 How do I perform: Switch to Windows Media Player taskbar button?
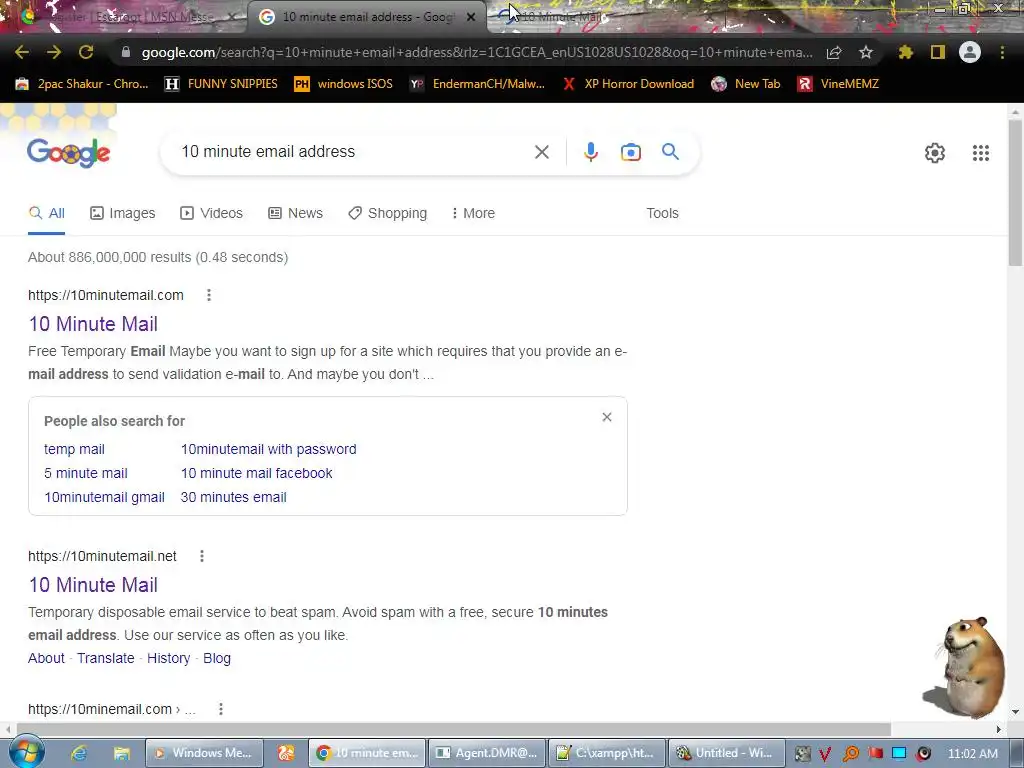click(204, 753)
